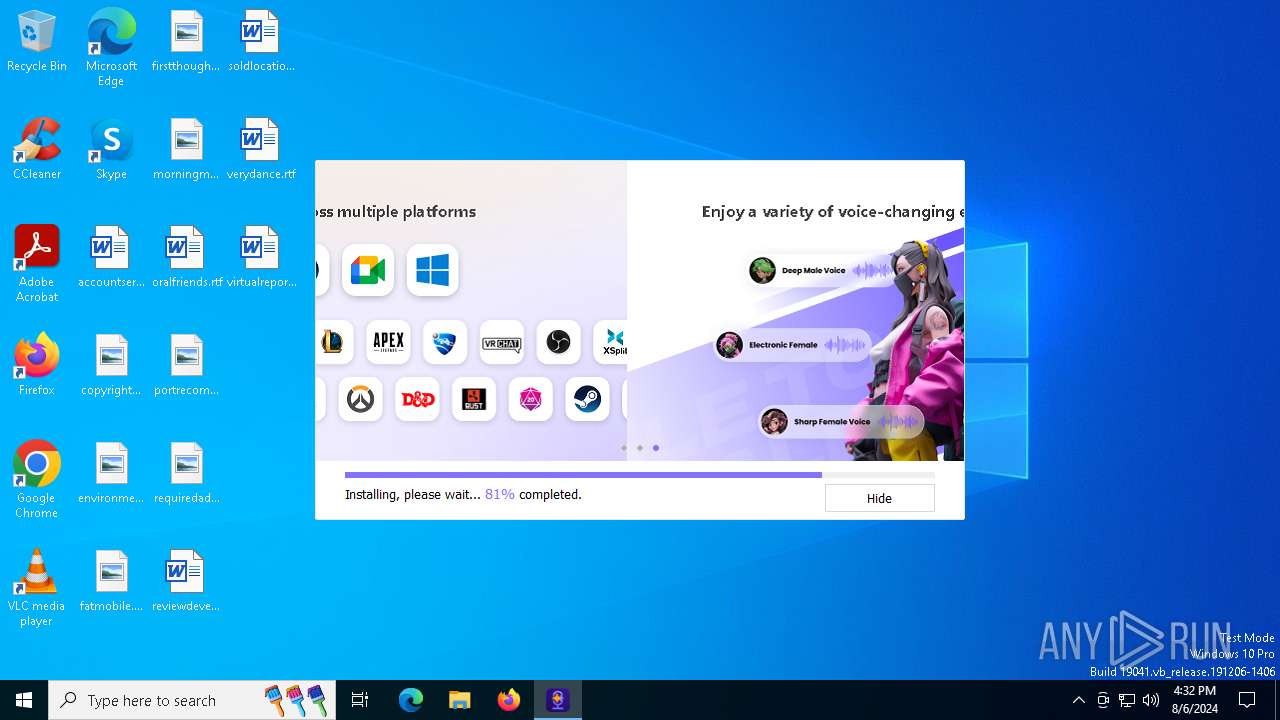The width and height of the screenshot is (1280, 720).
Task: Click the Apex Legends icon
Action: tap(388, 343)
